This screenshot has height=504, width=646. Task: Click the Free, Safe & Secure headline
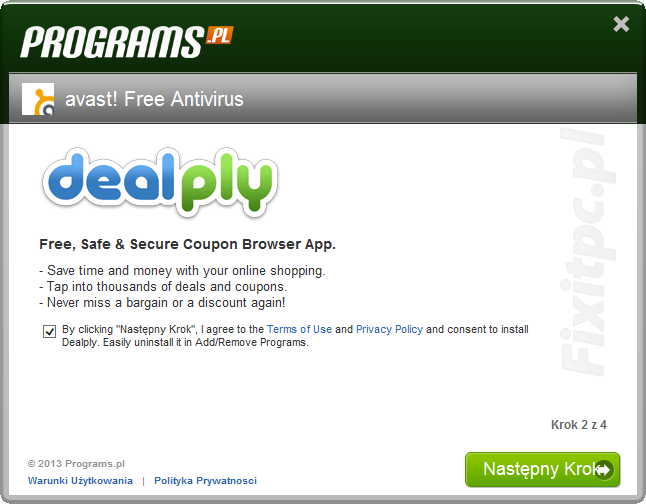tap(187, 244)
